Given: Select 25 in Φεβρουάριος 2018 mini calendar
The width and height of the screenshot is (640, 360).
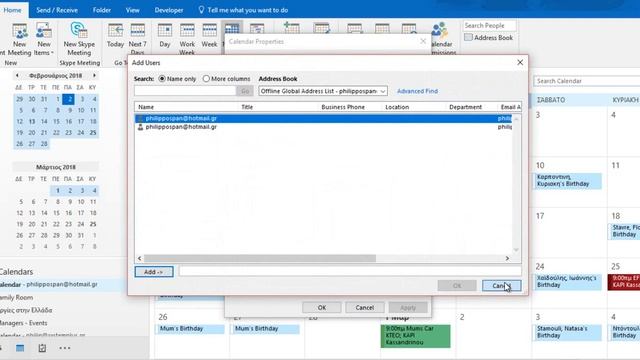Looking at the screenshot, I should [93, 133].
